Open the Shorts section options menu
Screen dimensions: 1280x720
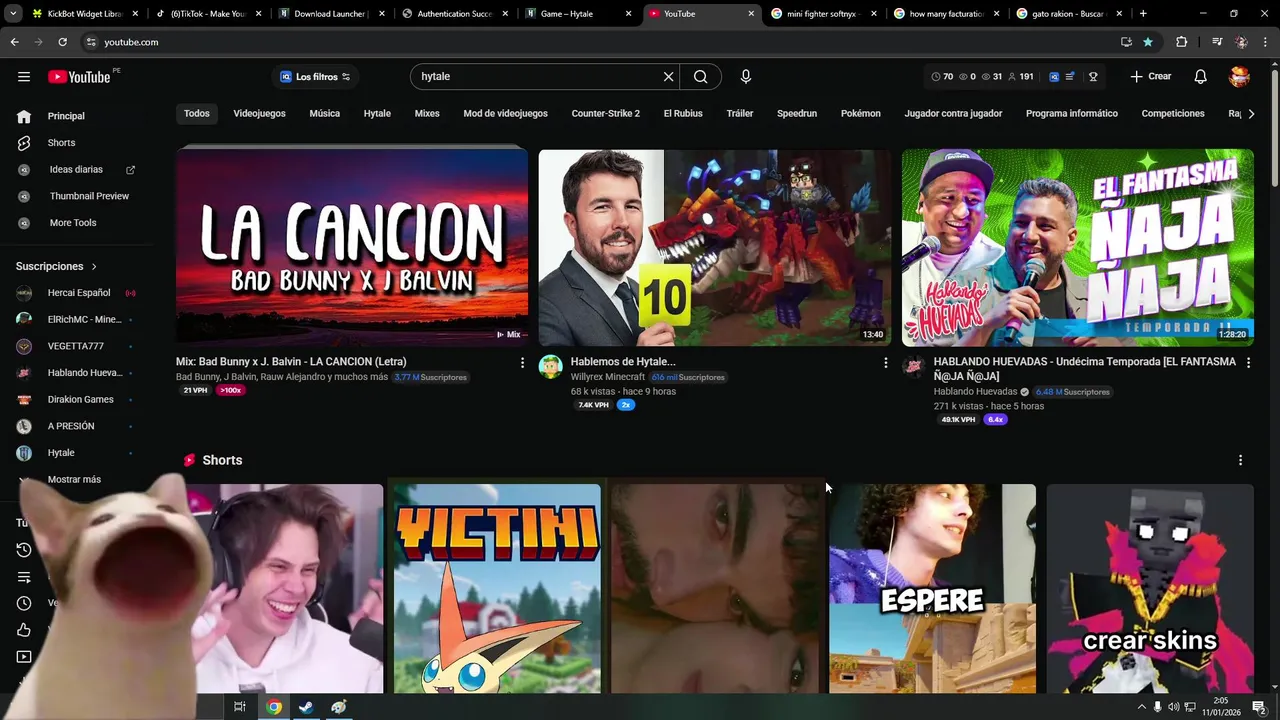click(x=1240, y=460)
